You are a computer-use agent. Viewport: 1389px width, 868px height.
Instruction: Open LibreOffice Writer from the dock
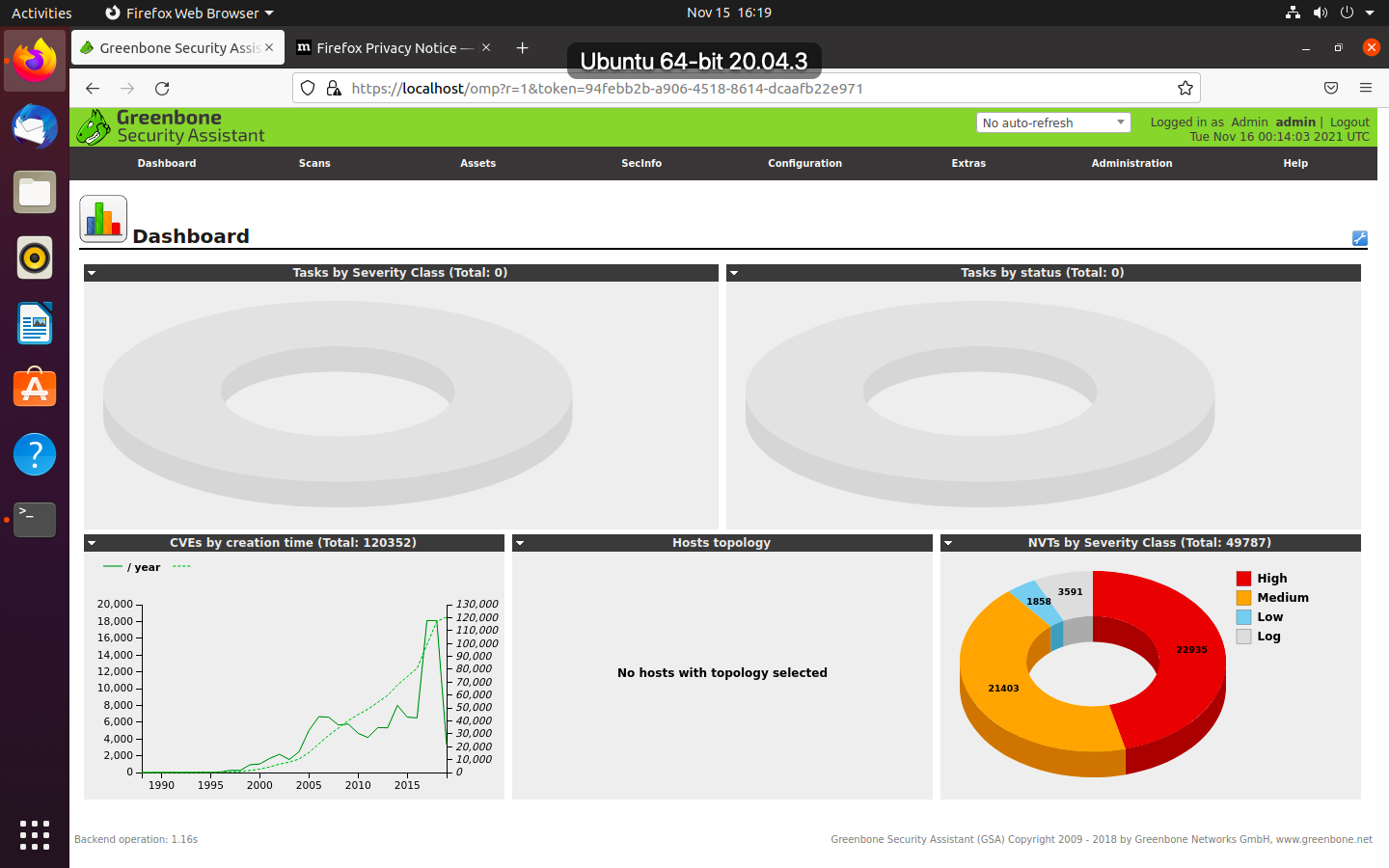coord(35,324)
